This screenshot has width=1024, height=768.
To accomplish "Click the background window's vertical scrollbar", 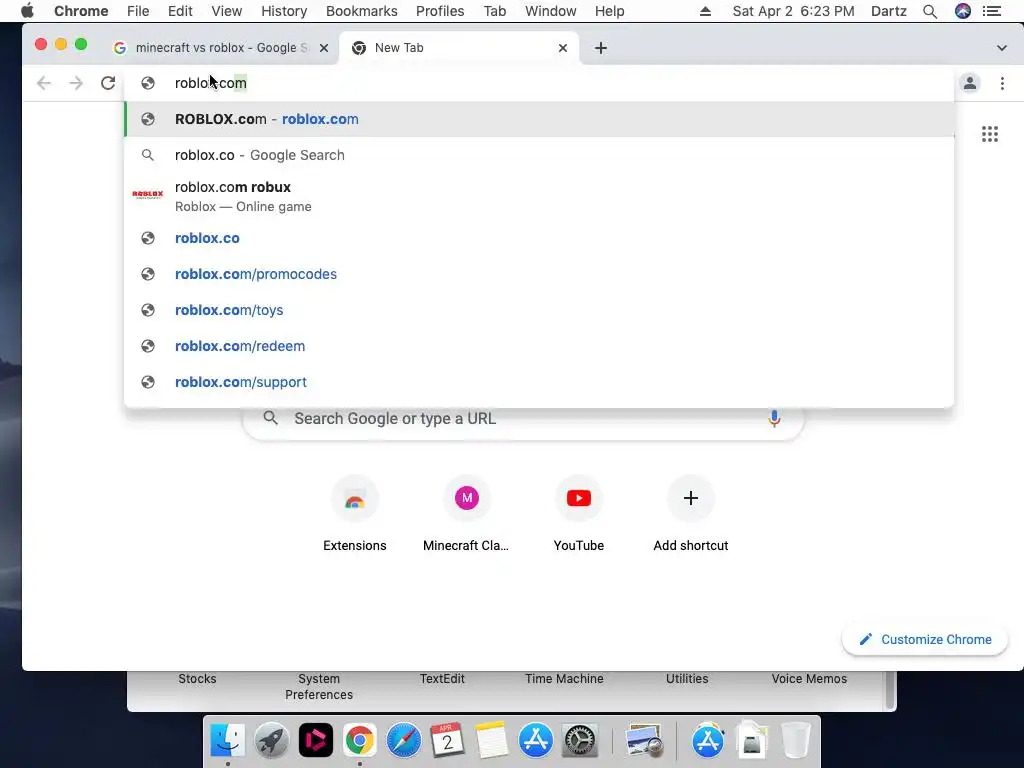I will (889, 690).
